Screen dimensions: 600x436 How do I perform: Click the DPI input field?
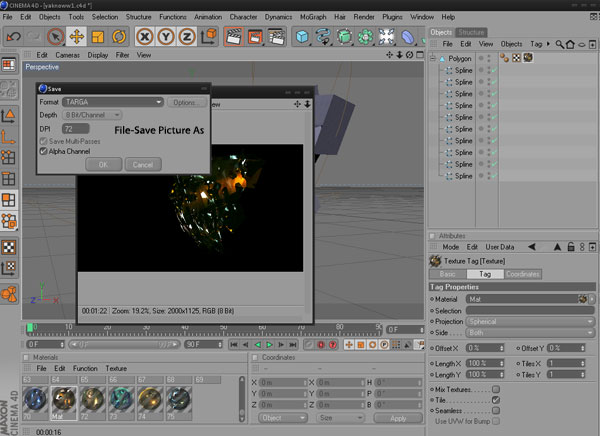(75, 129)
